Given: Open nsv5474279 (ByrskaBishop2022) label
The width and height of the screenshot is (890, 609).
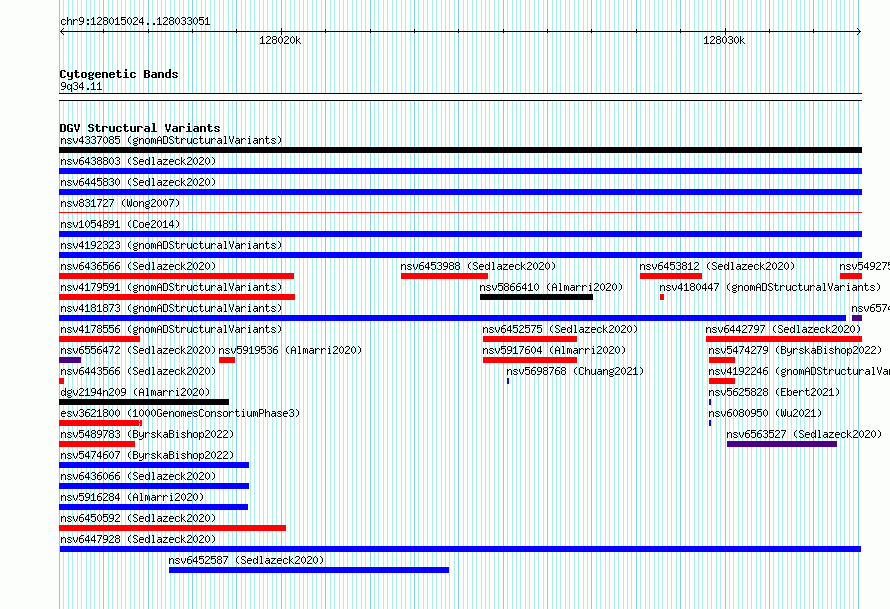Looking at the screenshot, I should [x=795, y=350].
